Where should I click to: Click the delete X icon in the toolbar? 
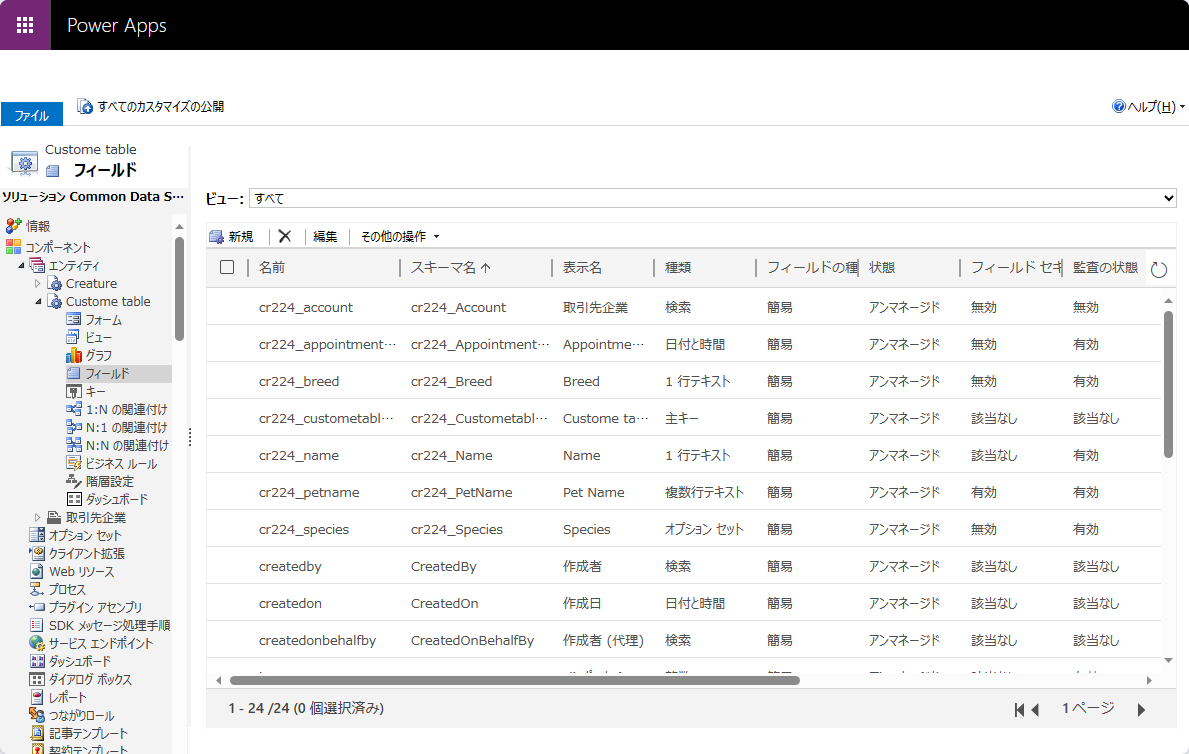click(285, 235)
